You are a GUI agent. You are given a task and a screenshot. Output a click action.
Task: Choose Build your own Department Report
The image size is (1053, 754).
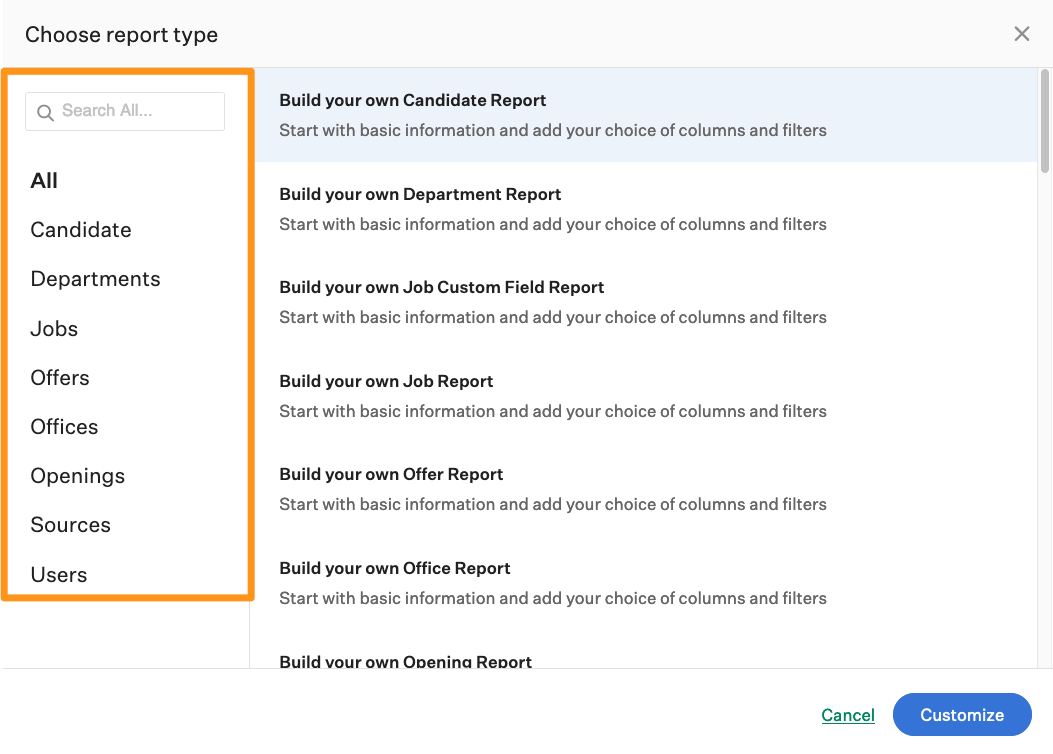click(646, 209)
